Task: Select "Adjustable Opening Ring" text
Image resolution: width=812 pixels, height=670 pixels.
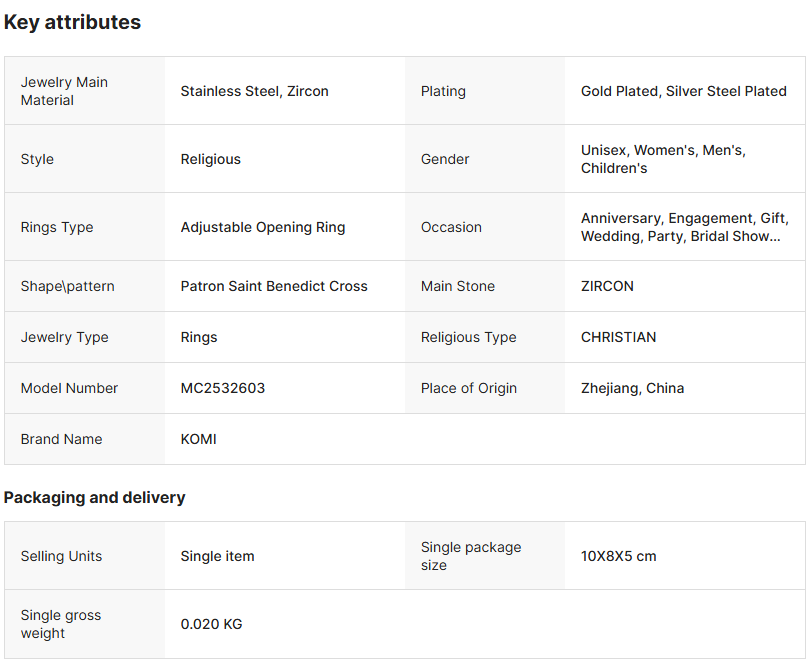Action: click(x=262, y=227)
